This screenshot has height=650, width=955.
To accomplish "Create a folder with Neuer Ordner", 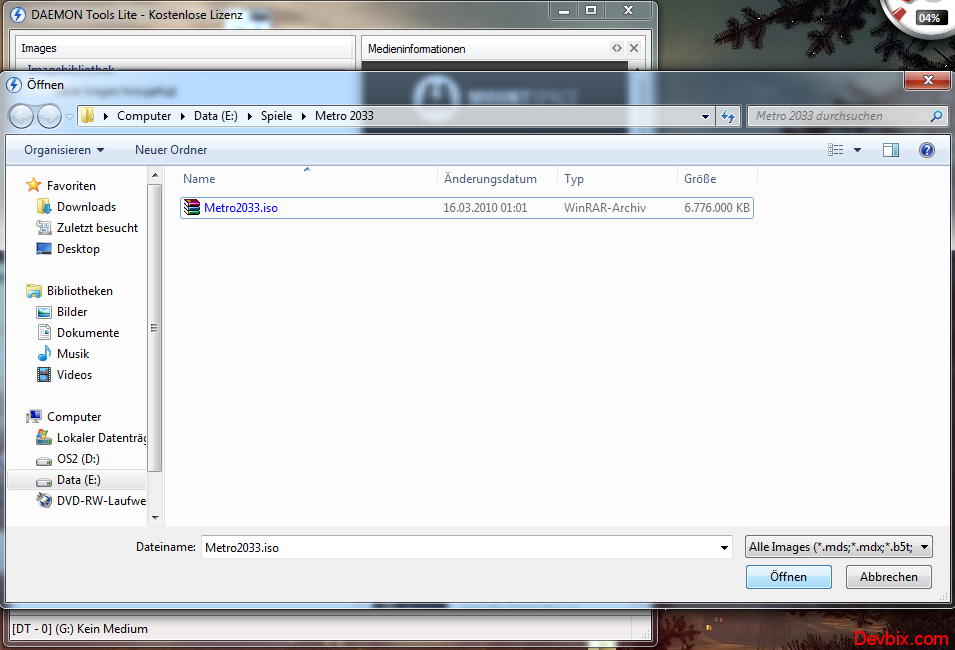I will pos(171,150).
